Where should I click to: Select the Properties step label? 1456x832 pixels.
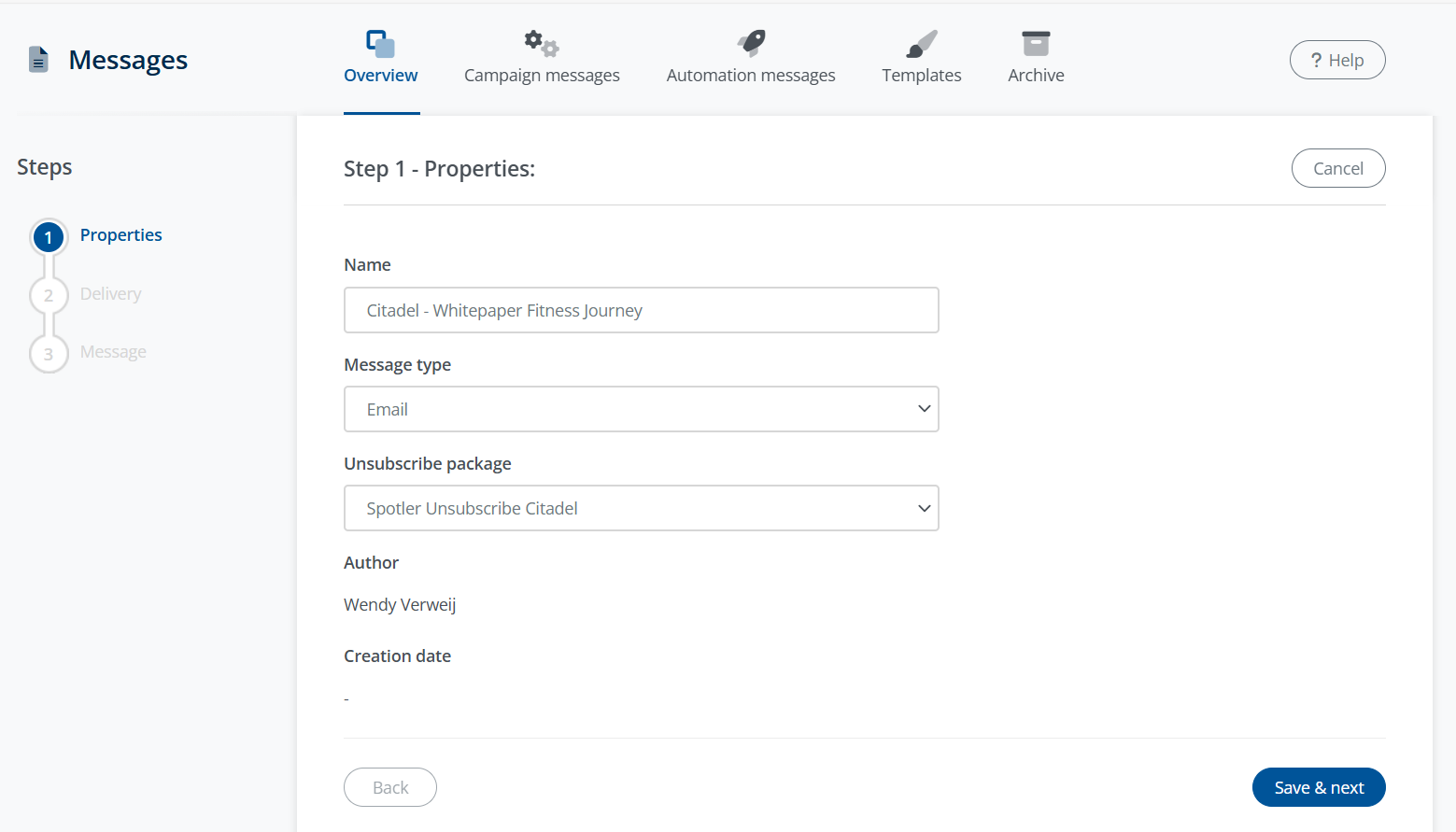tap(121, 235)
